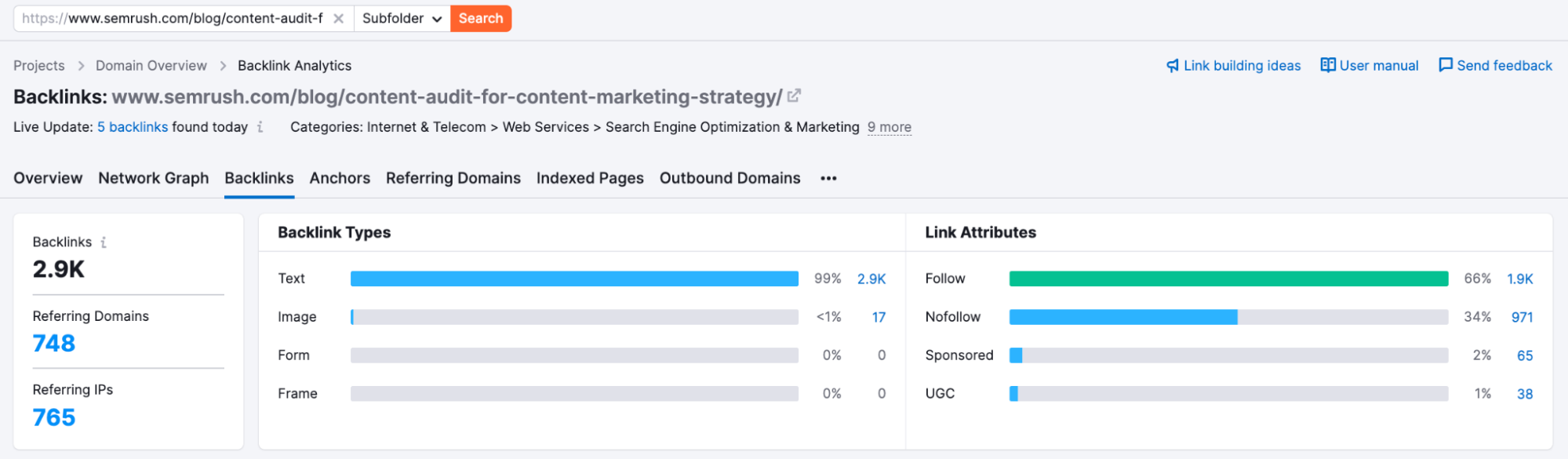Click the book icon beside User manual
Screen dimensions: 1568x459
pos(1328,65)
